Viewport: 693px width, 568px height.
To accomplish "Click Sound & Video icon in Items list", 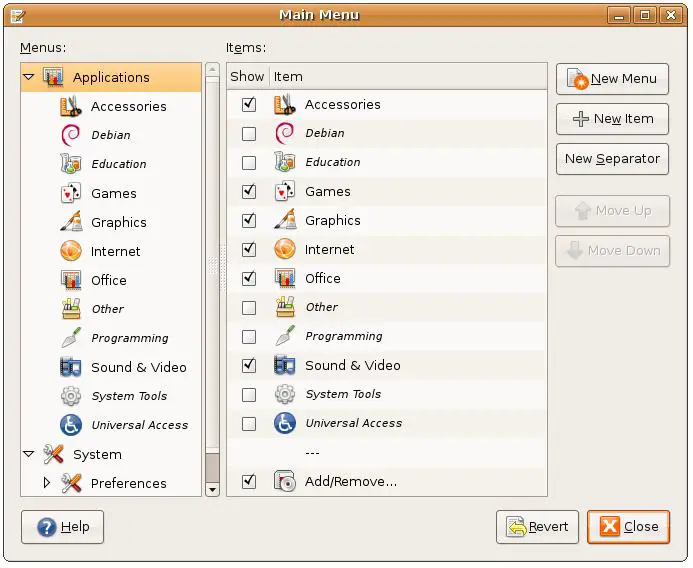I will [x=285, y=365].
